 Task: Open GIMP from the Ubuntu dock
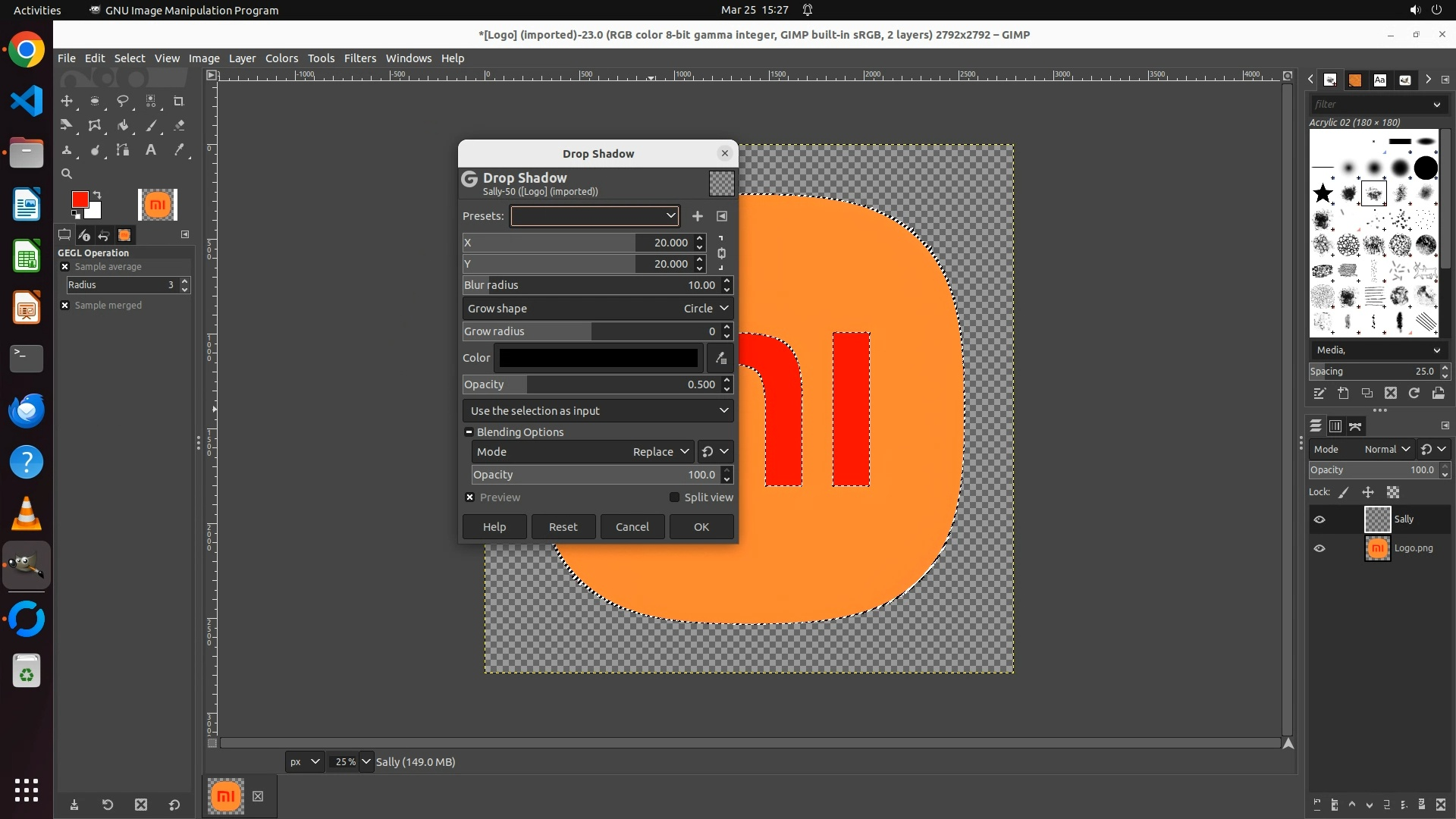(27, 566)
